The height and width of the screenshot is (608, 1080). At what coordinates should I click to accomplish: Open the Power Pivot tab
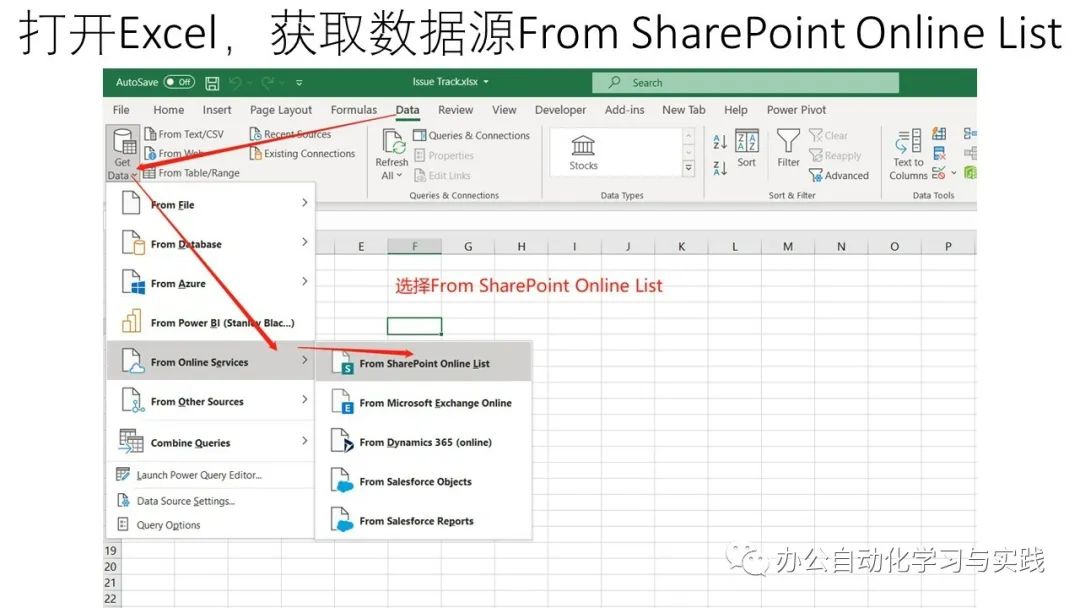796,109
